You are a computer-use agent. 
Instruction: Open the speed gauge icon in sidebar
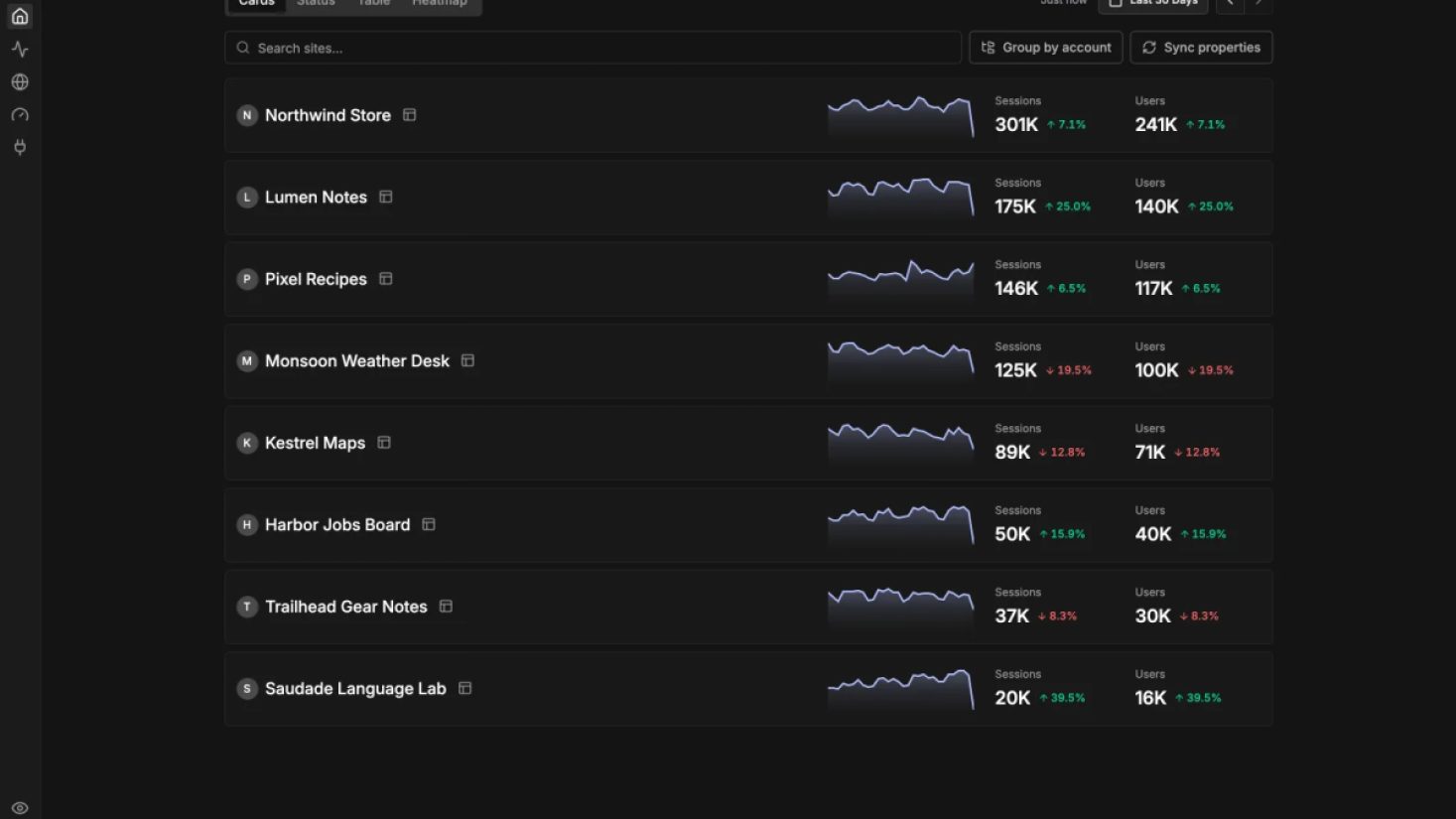[20, 114]
